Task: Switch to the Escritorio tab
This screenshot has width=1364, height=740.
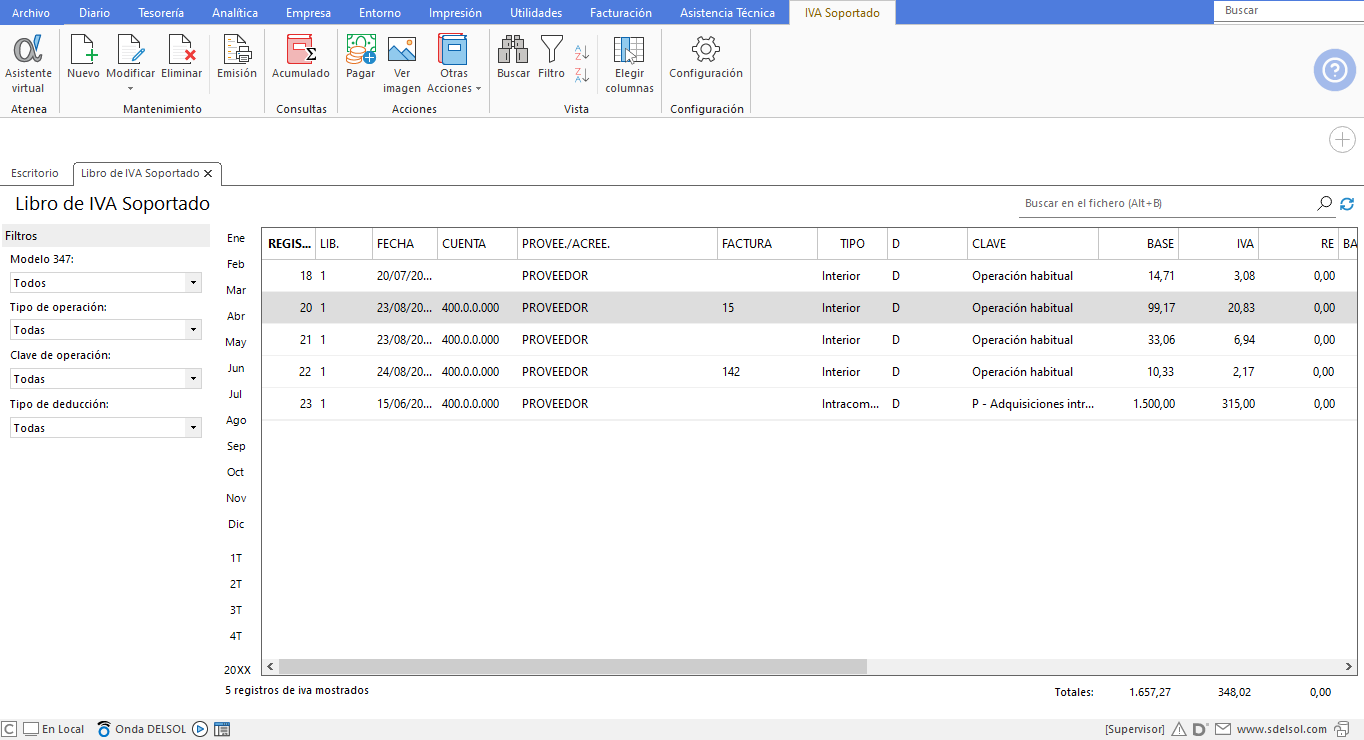Action: pyautogui.click(x=35, y=173)
